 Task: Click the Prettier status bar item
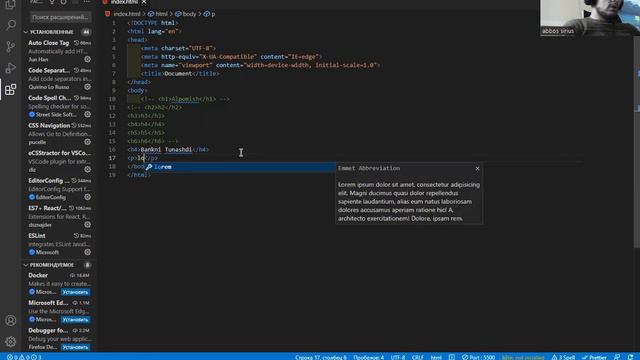pyautogui.click(x=594, y=357)
